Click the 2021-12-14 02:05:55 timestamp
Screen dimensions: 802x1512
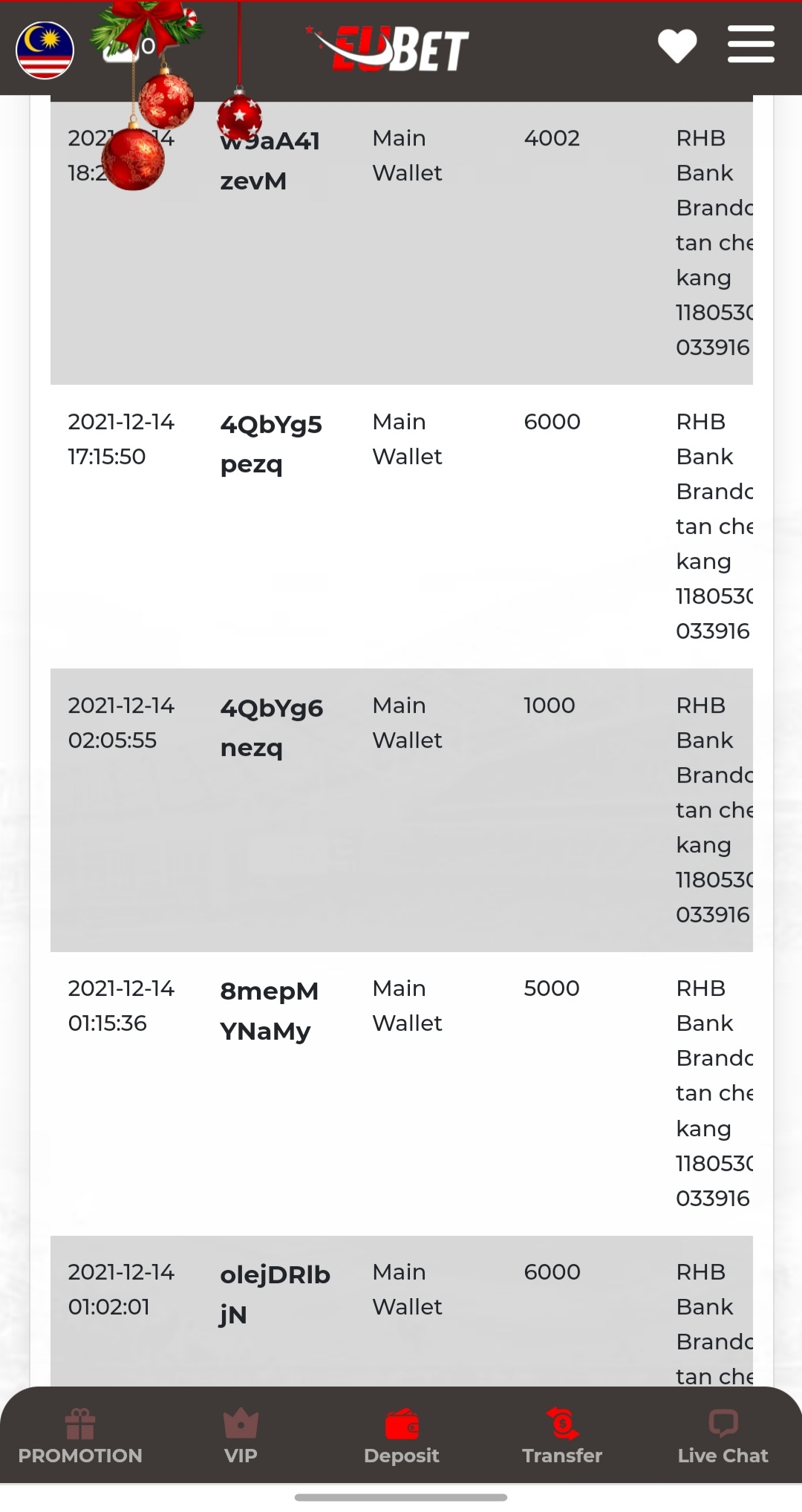click(x=121, y=723)
